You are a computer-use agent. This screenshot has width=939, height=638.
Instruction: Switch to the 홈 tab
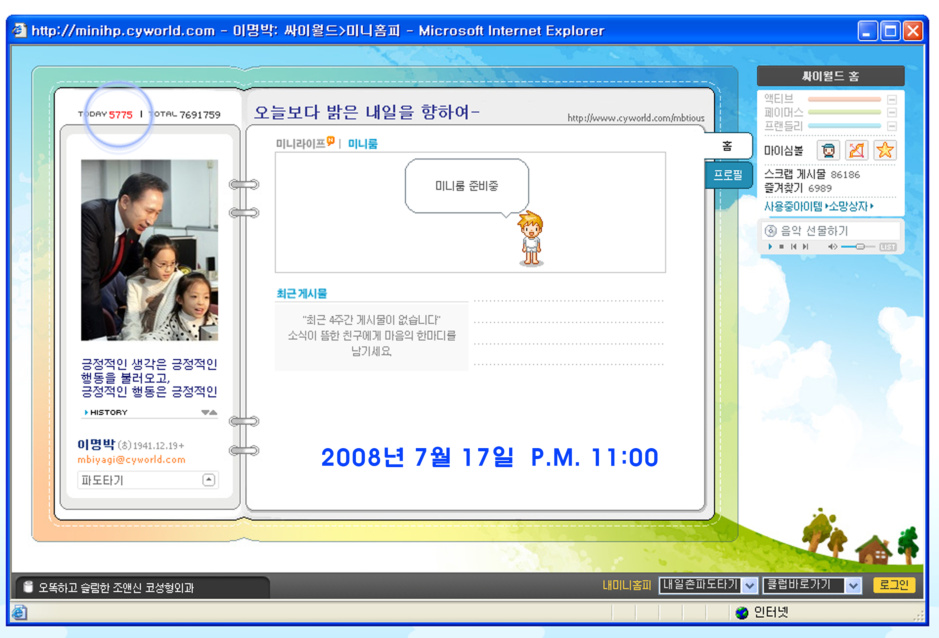point(727,146)
